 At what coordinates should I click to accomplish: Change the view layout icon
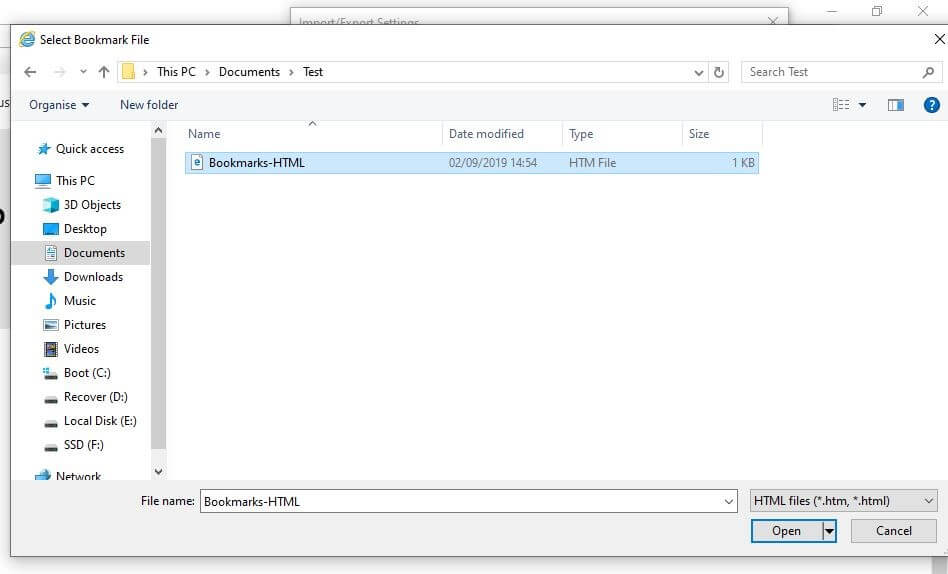(841, 105)
